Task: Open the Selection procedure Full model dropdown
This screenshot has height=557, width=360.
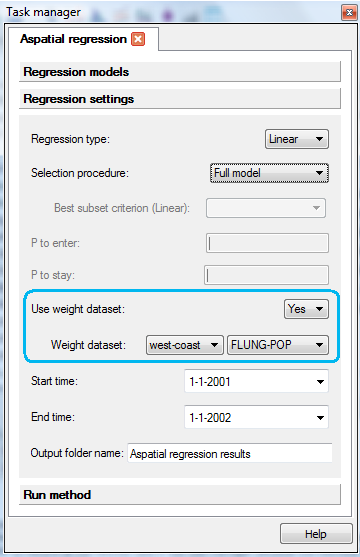Action: [269, 173]
